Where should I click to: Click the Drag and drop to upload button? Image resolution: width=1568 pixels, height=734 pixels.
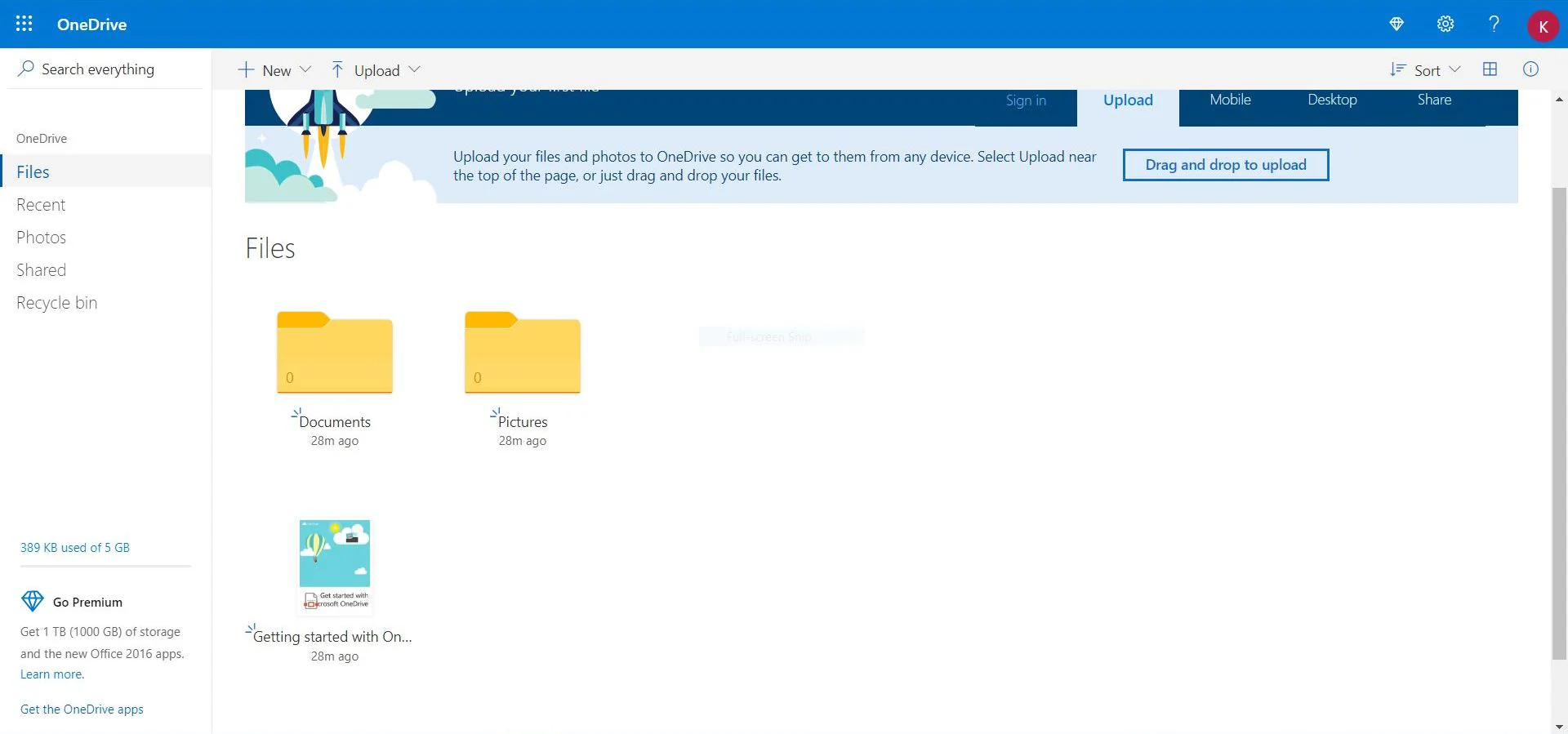pos(1226,165)
